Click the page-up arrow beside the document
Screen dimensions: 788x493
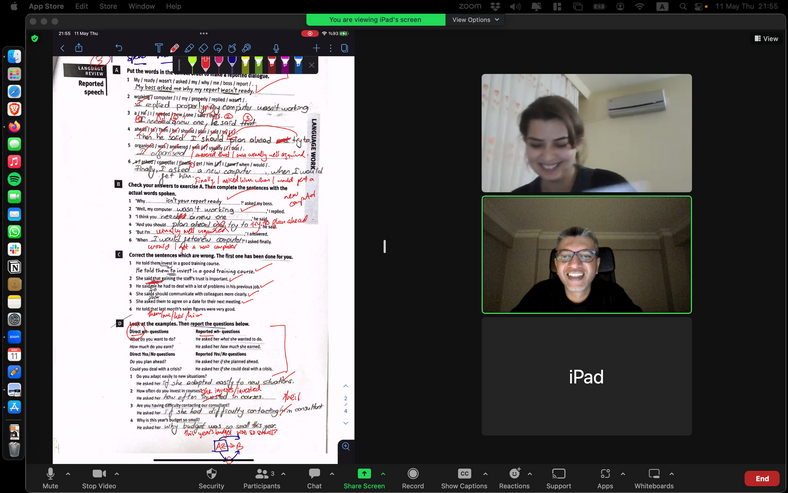click(346, 386)
